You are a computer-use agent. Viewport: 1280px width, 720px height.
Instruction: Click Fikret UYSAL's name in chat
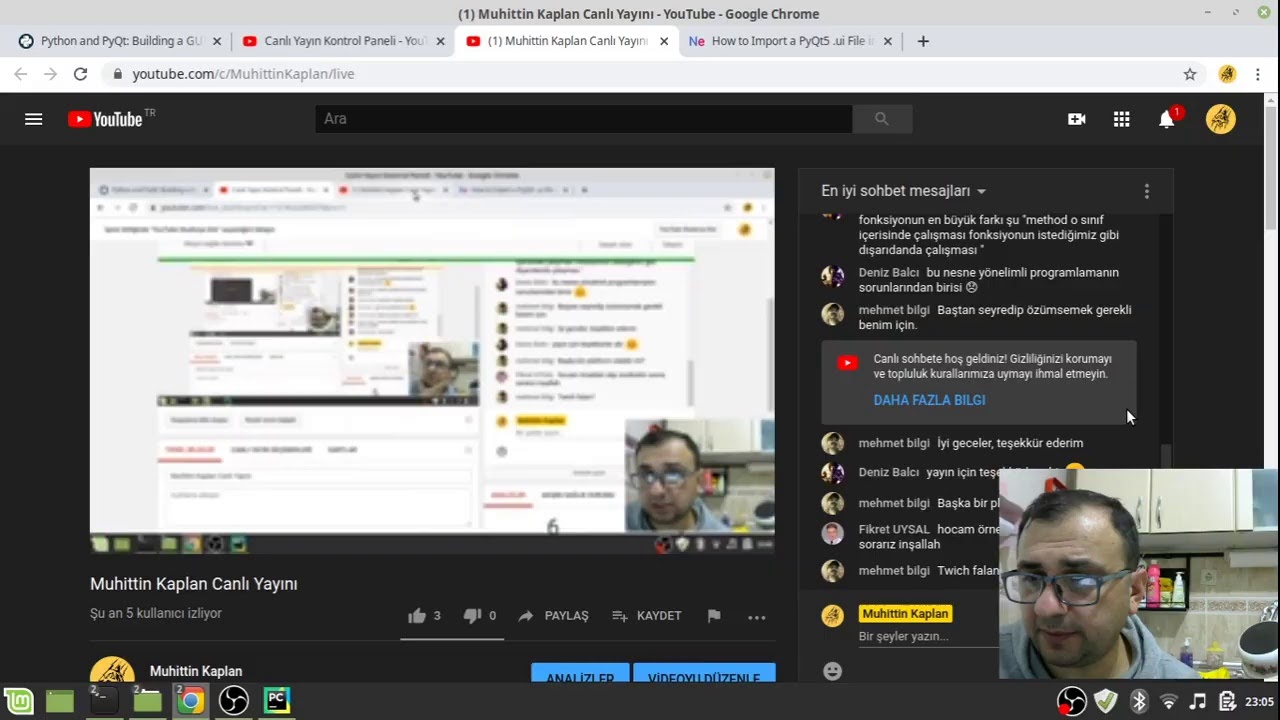pos(894,529)
